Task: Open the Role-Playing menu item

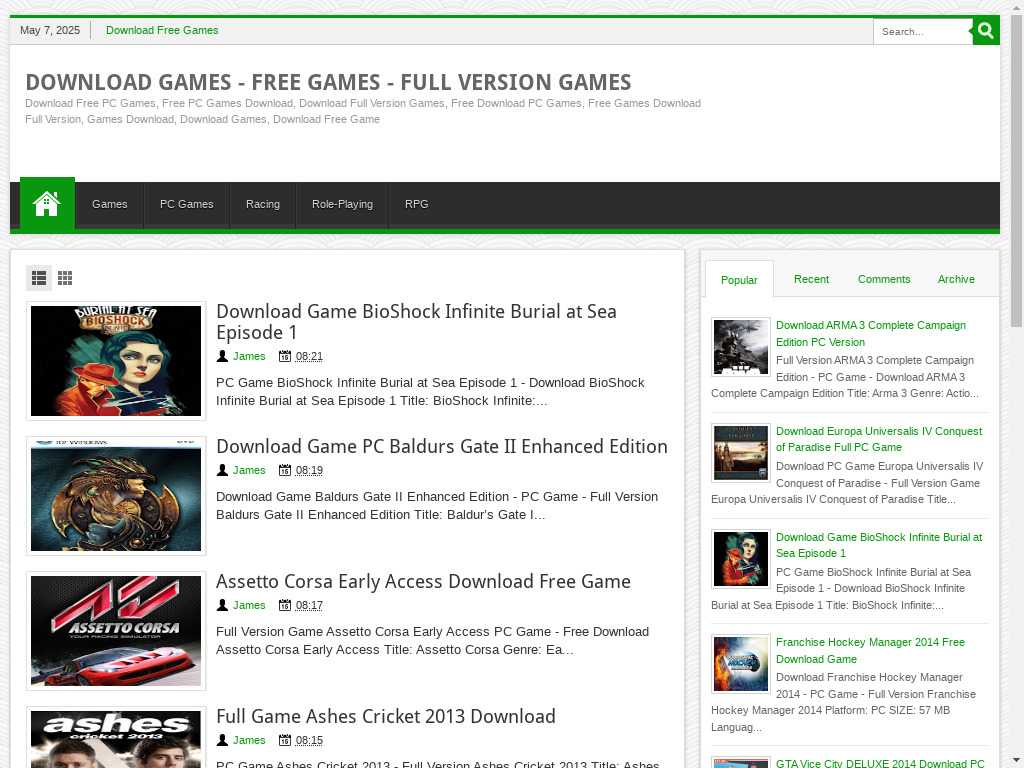Action: coord(342,204)
